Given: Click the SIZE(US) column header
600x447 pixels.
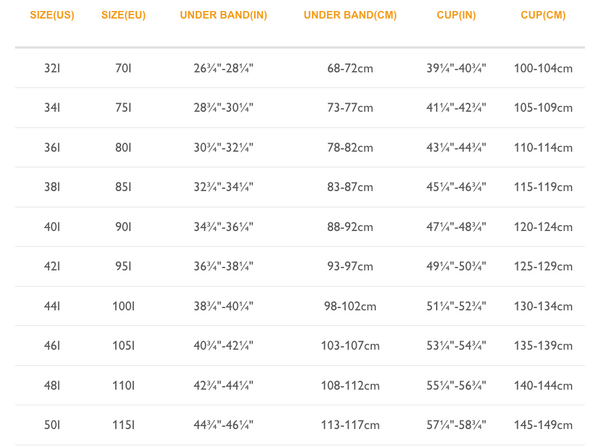Looking at the screenshot, I should click(x=52, y=16).
